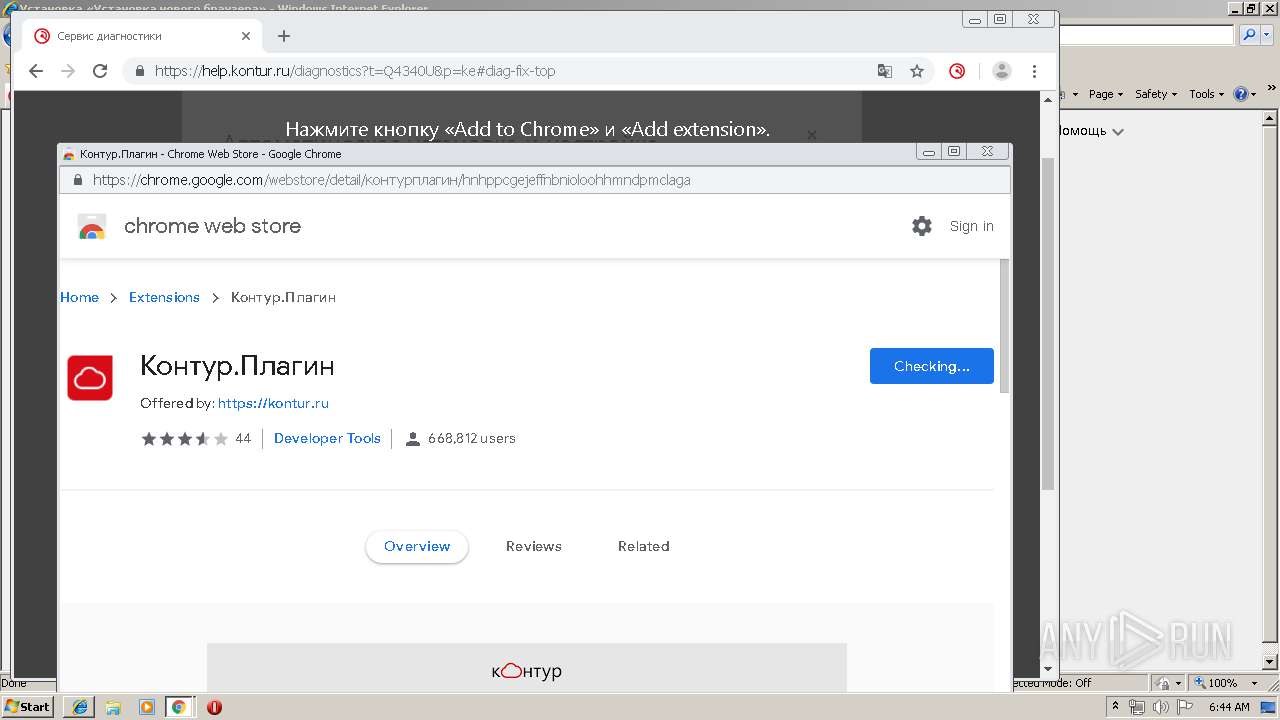Maximize the Chrome Web Store popup window

[954, 152]
